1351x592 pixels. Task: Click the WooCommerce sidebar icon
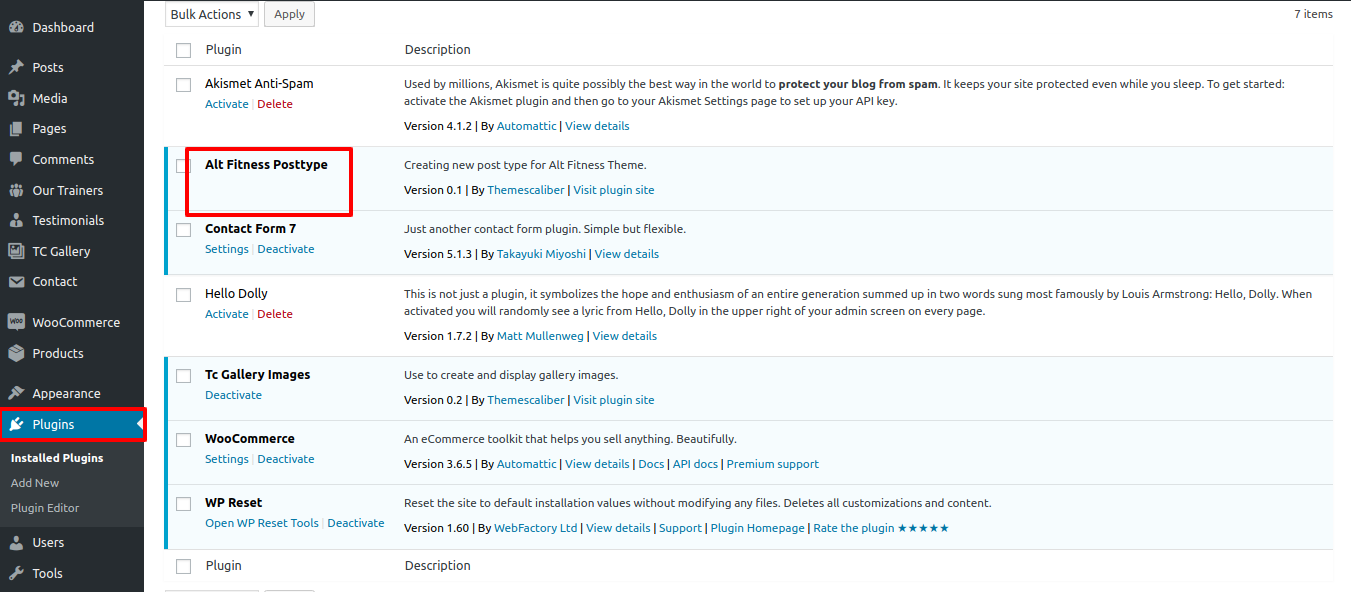16,322
